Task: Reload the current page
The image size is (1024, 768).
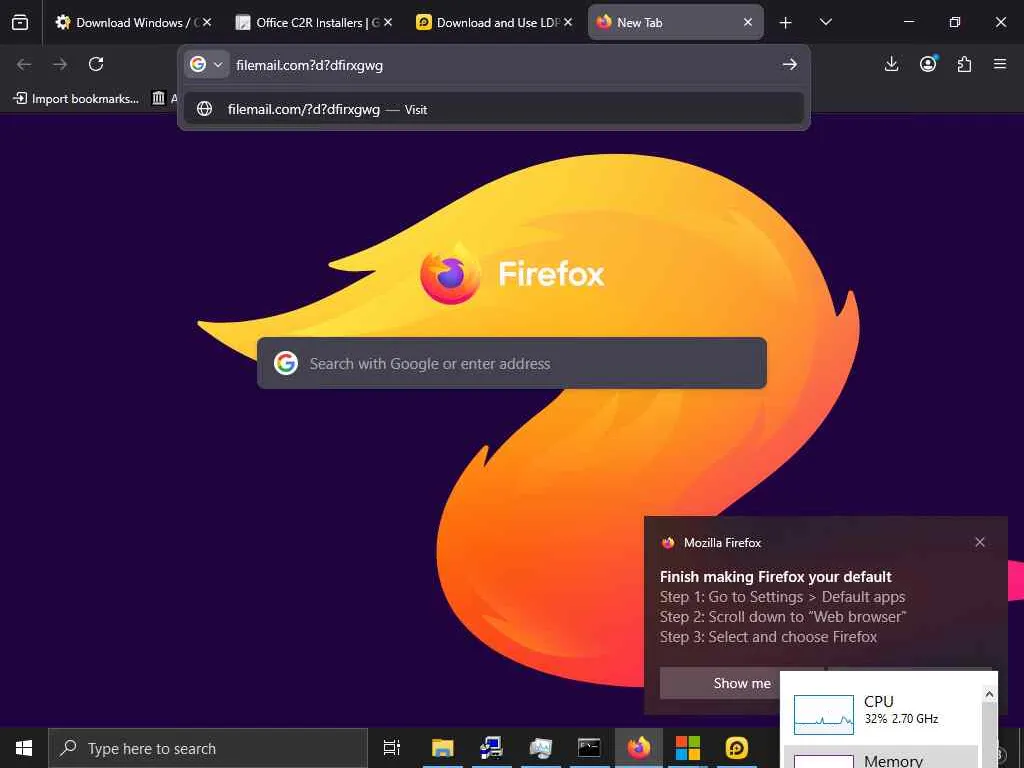Action: 96,64
